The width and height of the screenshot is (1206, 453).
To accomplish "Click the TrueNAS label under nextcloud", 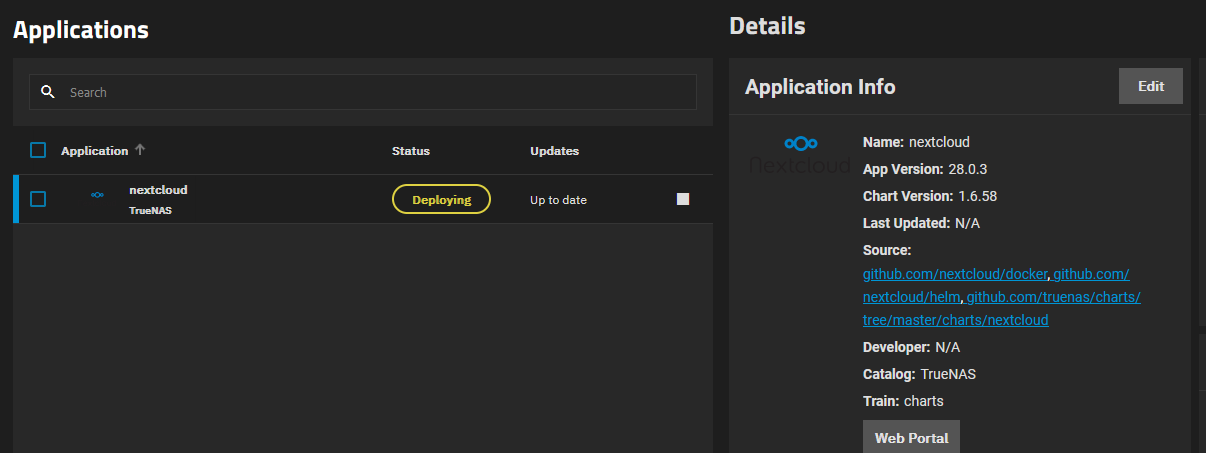I will click(x=151, y=211).
